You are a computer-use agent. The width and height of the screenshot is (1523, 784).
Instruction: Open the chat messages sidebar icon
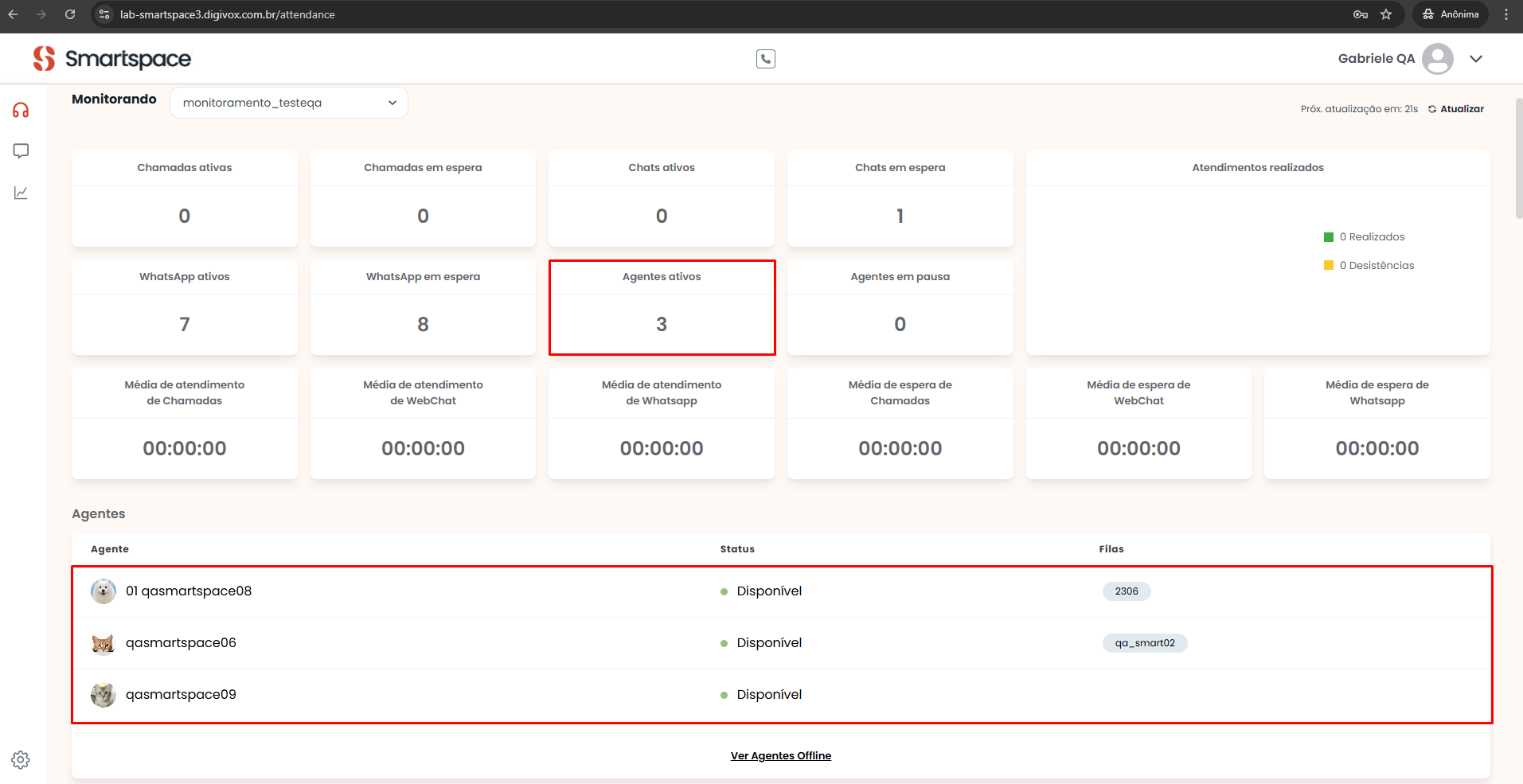[x=21, y=151]
